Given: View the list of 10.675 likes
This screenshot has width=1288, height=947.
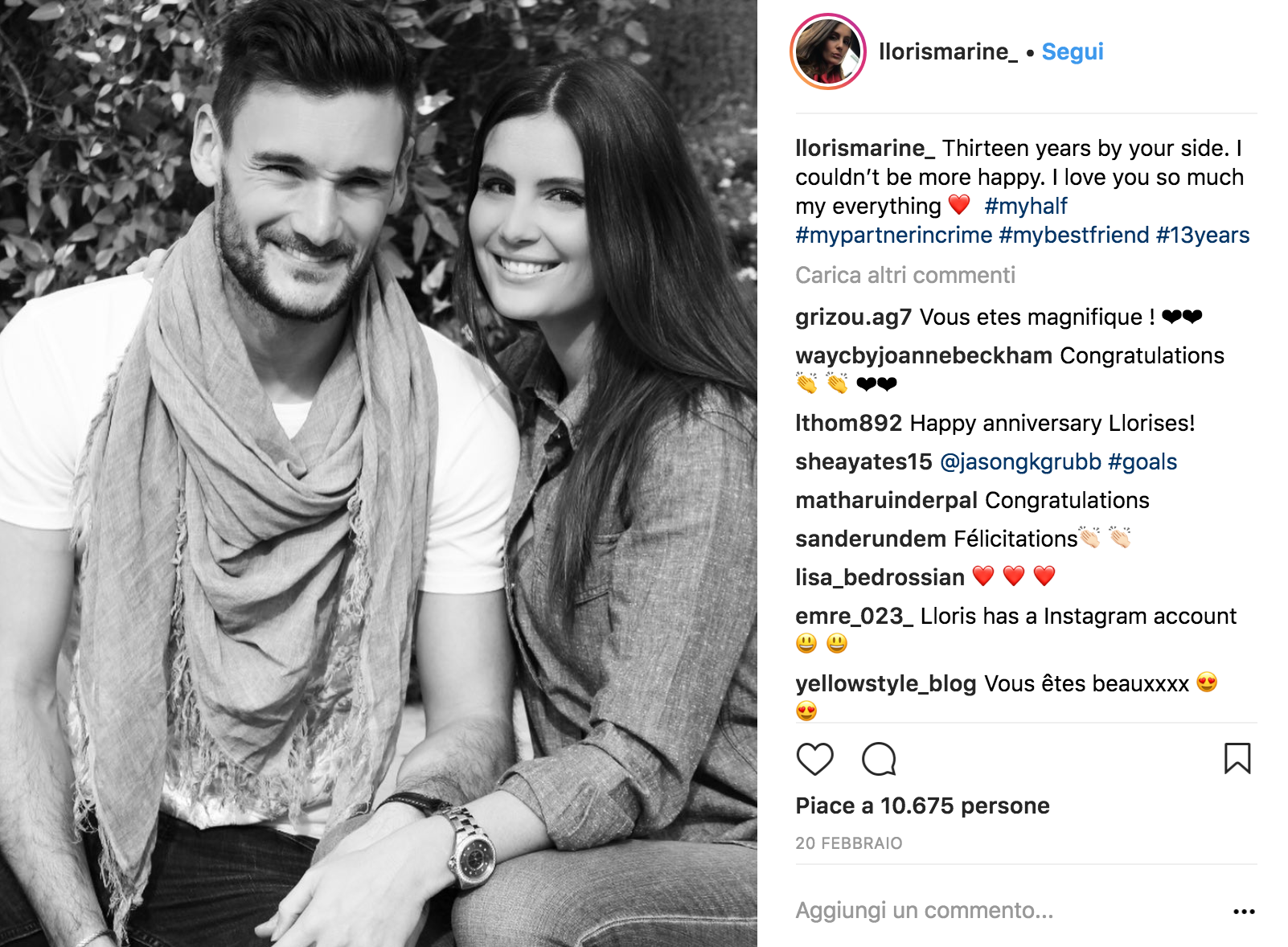Looking at the screenshot, I should [x=922, y=806].
